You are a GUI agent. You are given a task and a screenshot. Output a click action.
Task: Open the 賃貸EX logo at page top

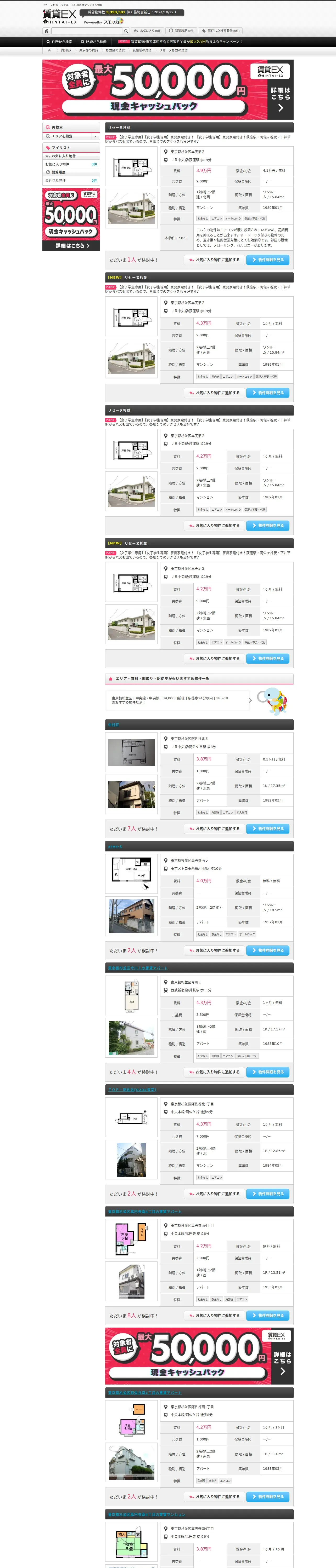coord(60,16)
